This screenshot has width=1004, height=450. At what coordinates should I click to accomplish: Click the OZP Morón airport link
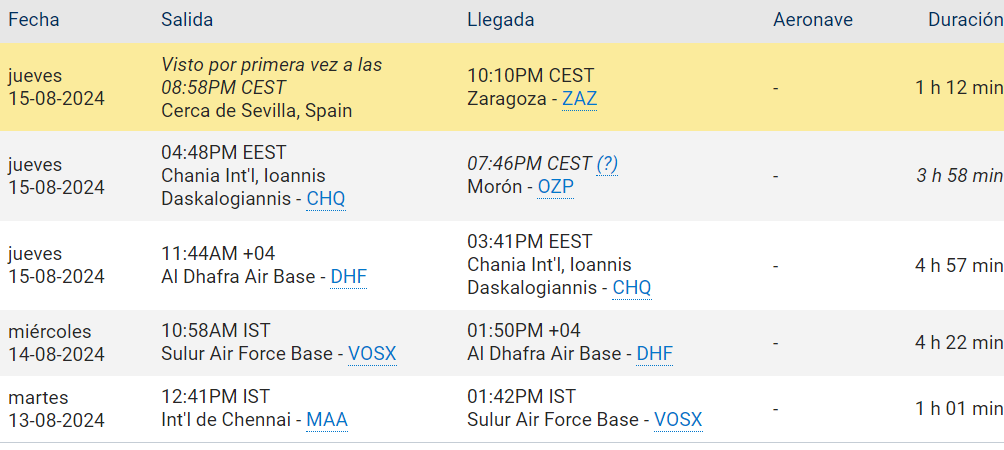click(x=557, y=187)
